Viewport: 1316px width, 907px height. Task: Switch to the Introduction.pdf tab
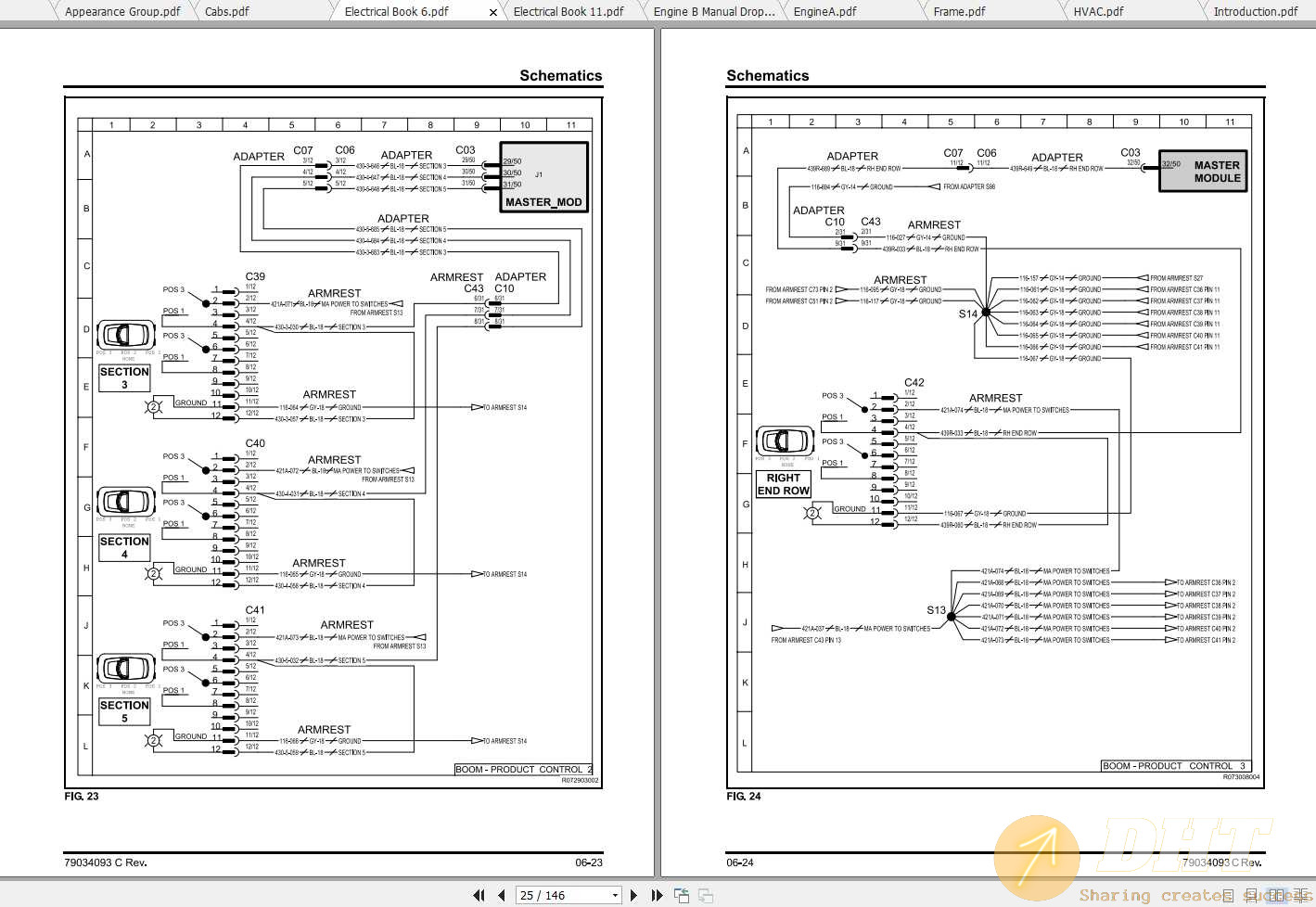pyautogui.click(x=1256, y=12)
